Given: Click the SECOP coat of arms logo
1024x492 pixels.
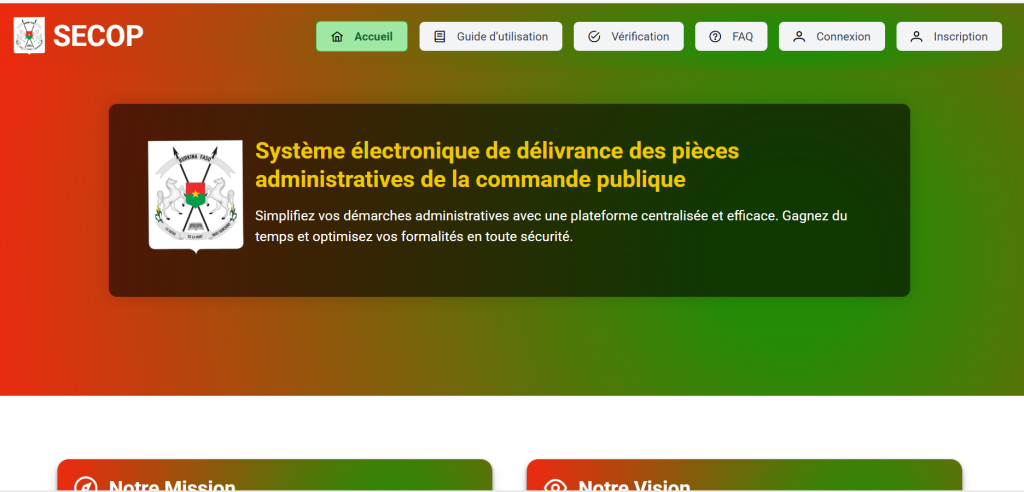Looking at the screenshot, I should (x=29, y=36).
